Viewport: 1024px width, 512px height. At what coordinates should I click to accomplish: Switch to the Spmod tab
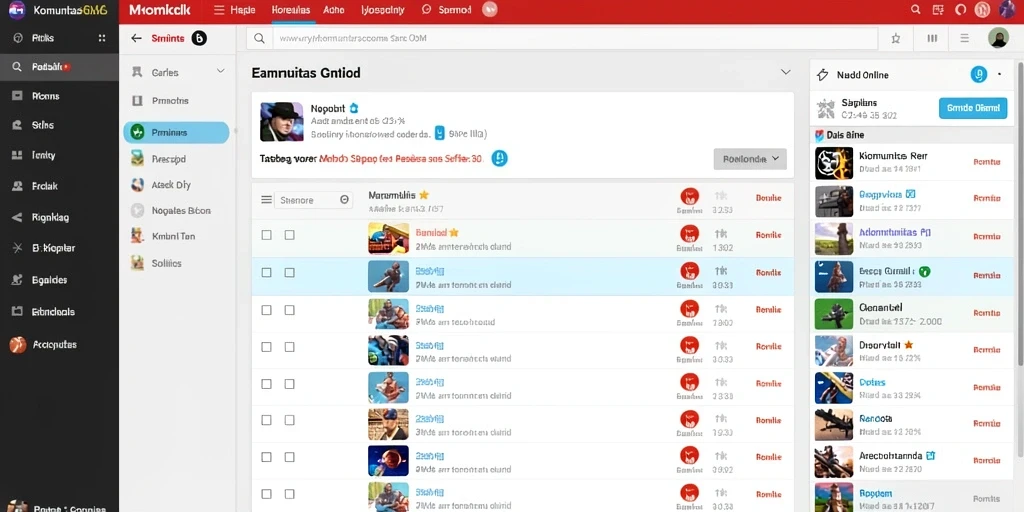(447, 10)
